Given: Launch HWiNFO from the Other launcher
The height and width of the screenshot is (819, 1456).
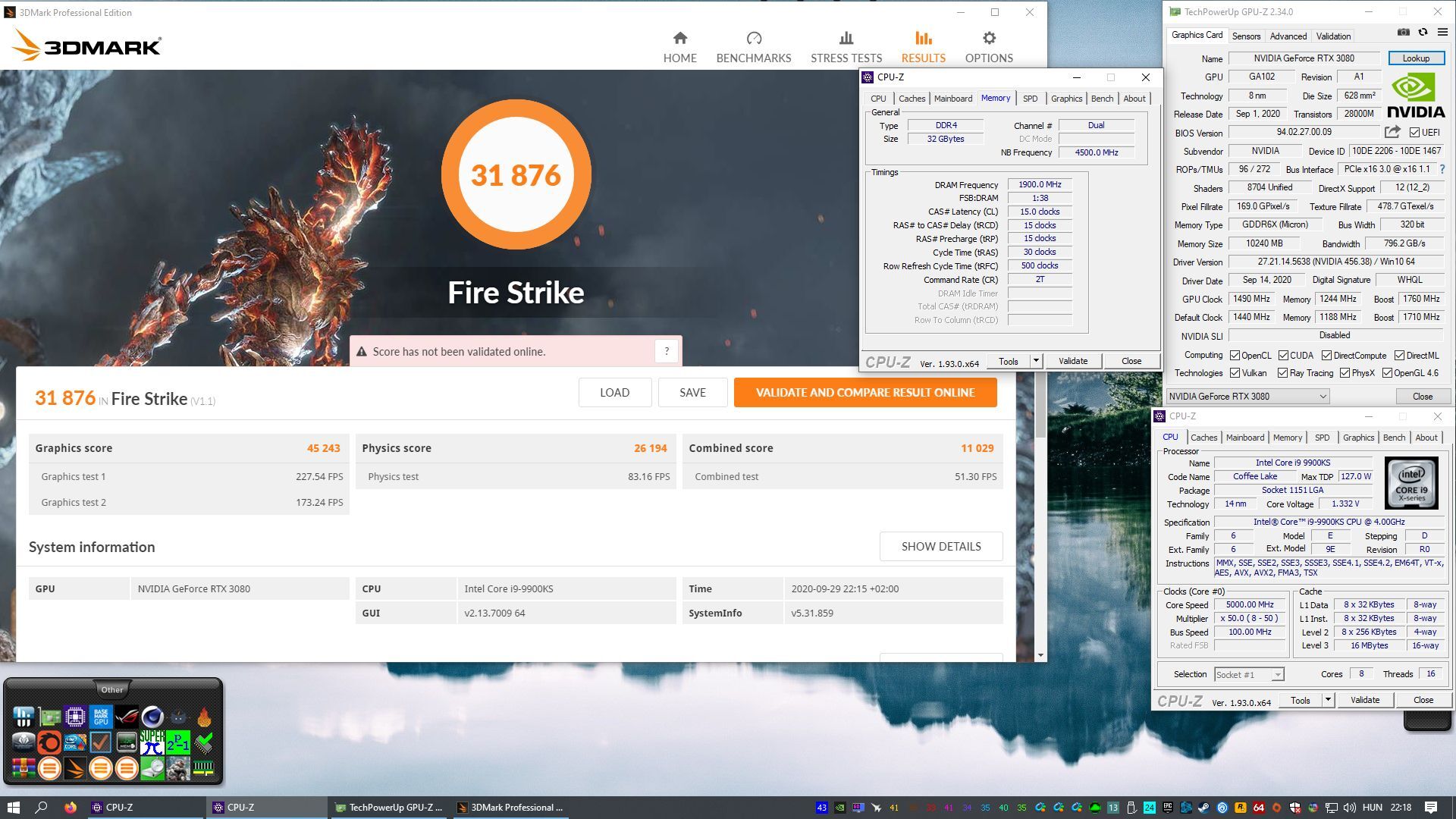Looking at the screenshot, I should tap(24, 717).
